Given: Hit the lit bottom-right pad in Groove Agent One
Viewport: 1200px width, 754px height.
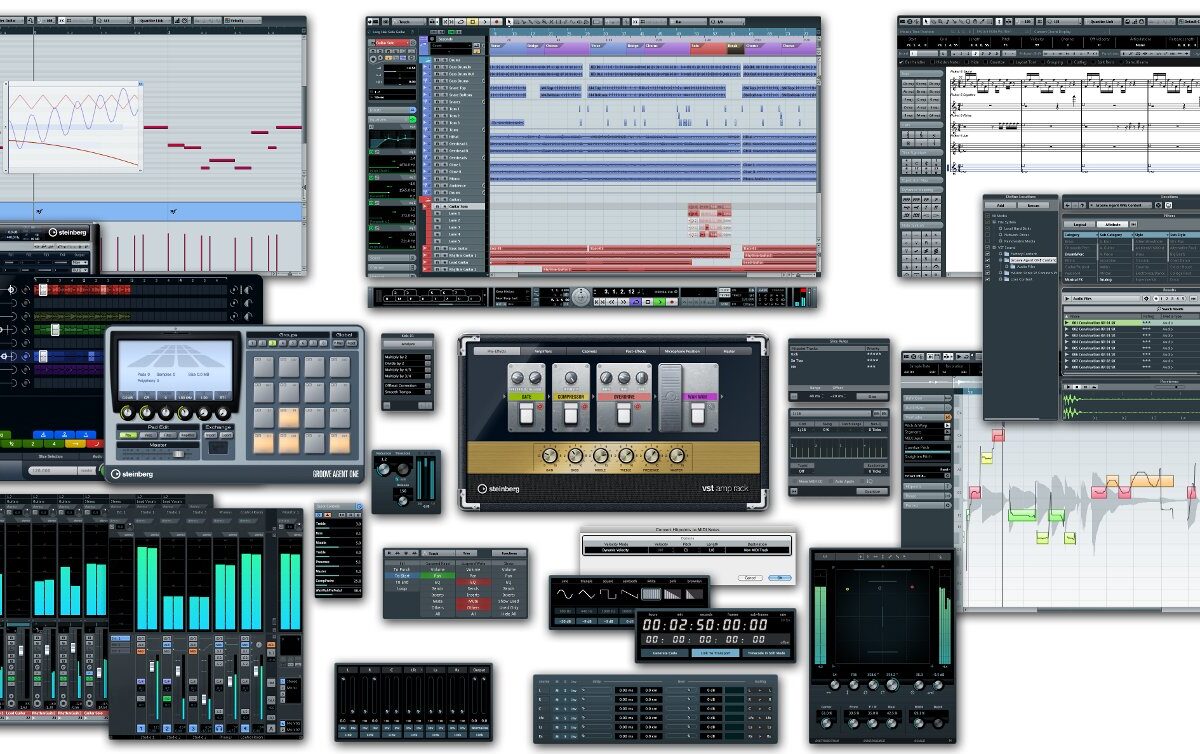Looking at the screenshot, I should click(x=340, y=443).
